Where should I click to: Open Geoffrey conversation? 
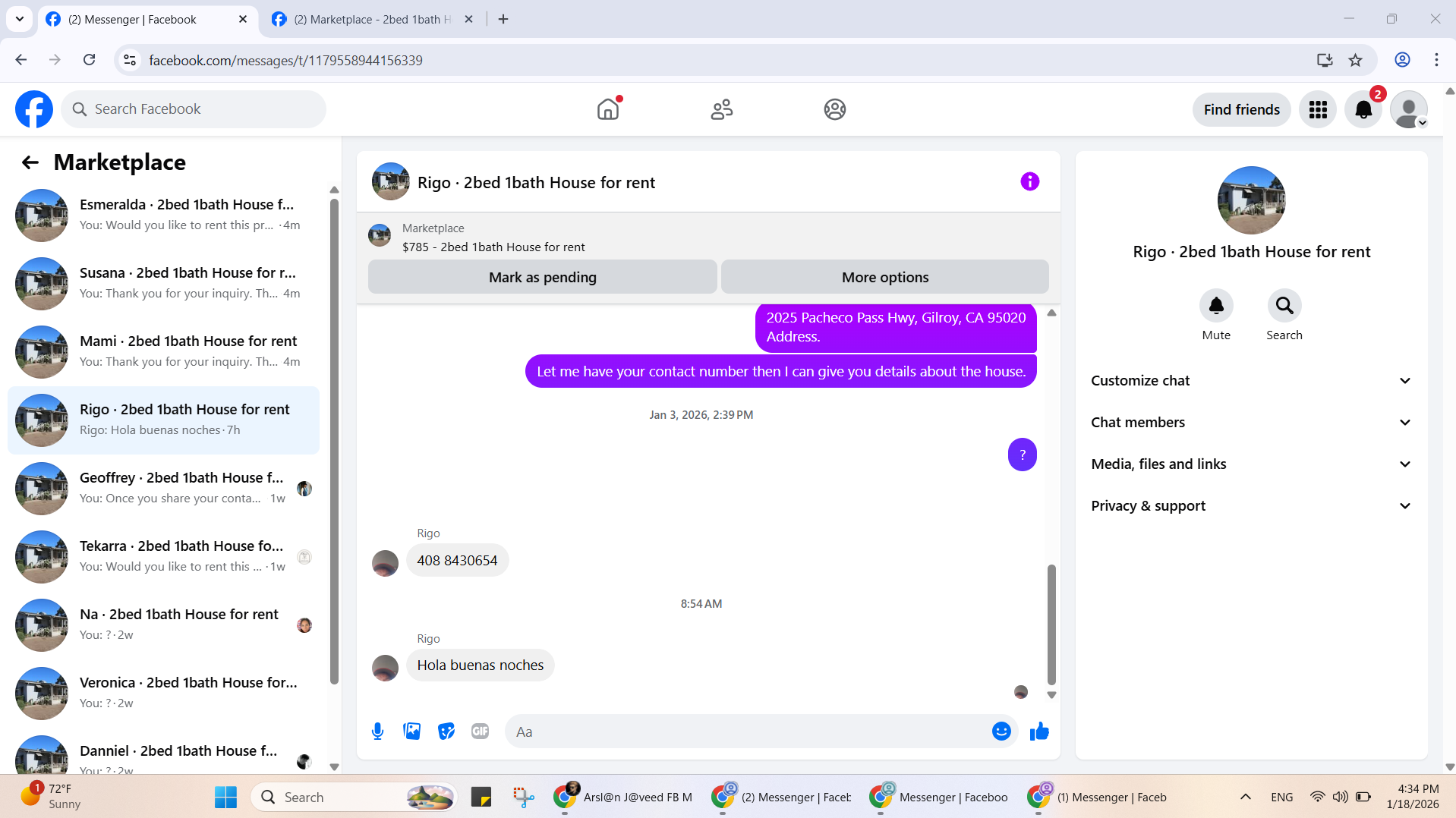pyautogui.click(x=163, y=489)
